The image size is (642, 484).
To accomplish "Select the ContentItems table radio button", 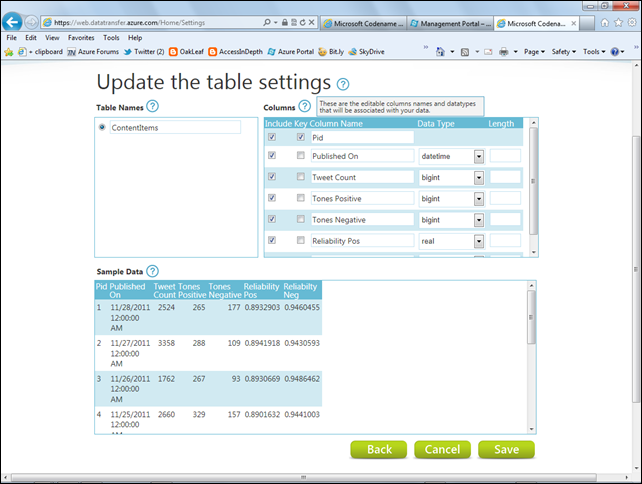I will pyautogui.click(x=102, y=127).
